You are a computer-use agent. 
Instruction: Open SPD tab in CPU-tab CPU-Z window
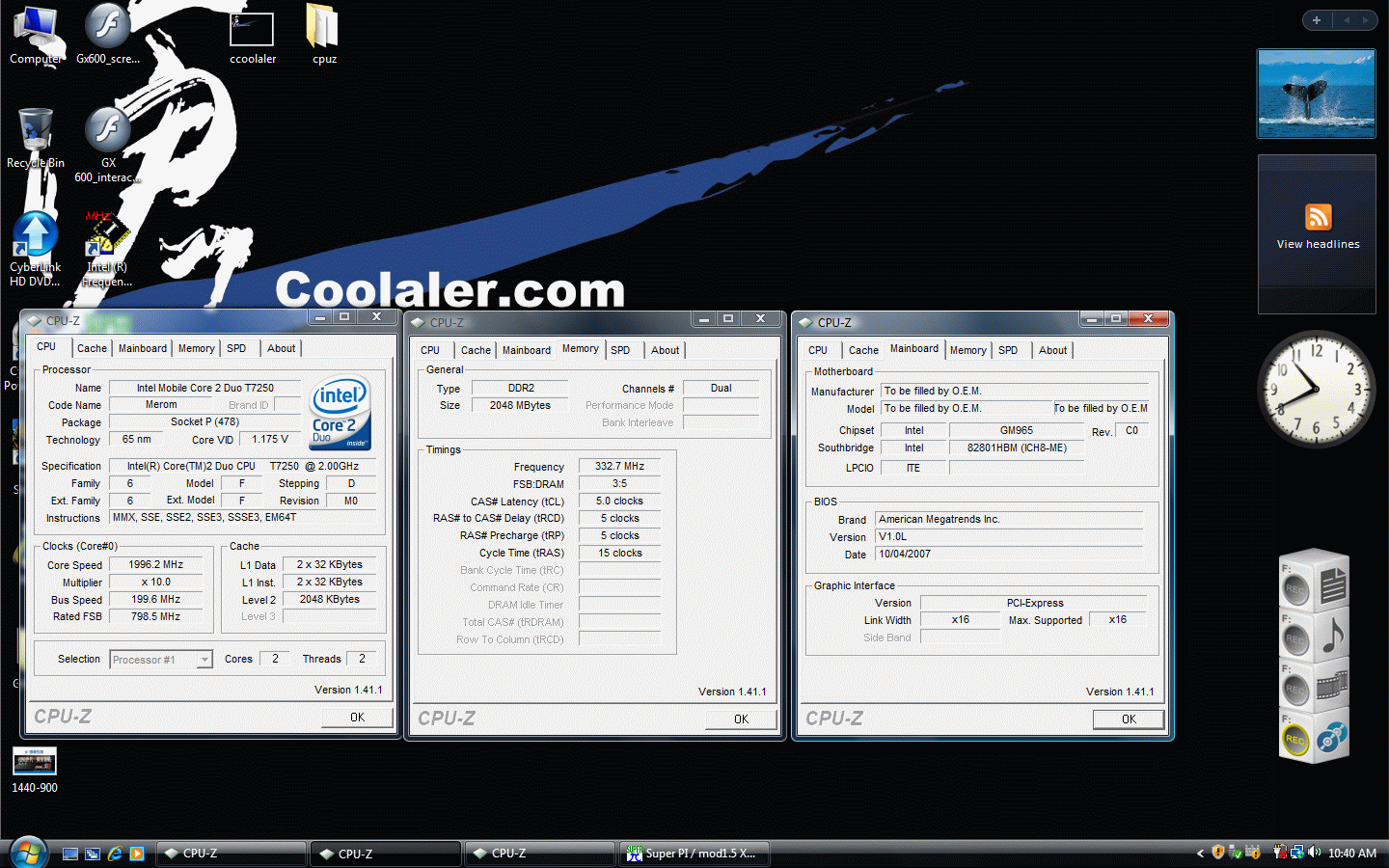click(236, 349)
